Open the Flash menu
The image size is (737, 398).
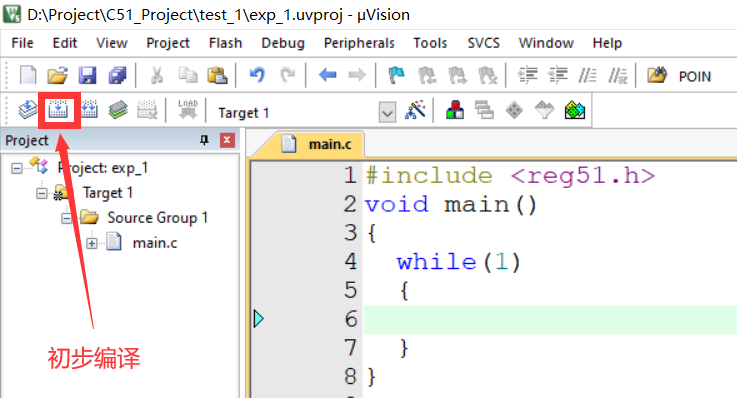click(225, 43)
